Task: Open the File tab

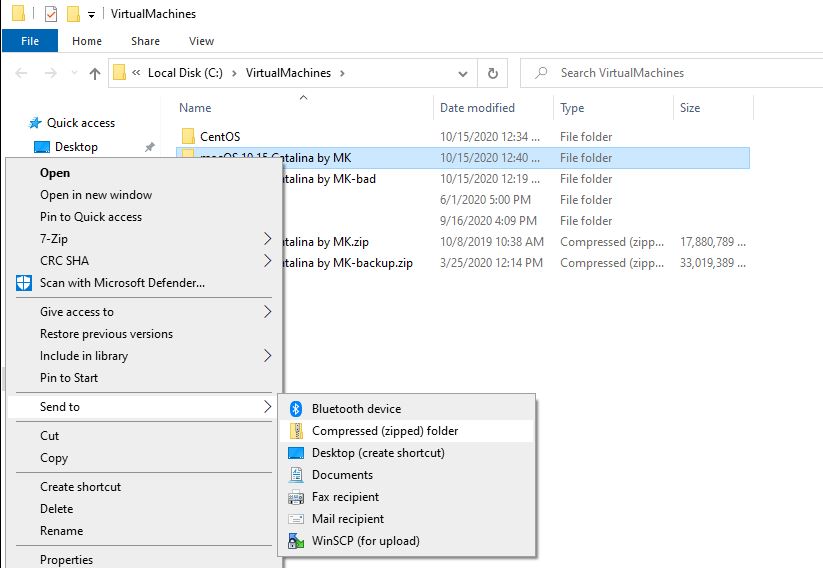Action: point(30,41)
